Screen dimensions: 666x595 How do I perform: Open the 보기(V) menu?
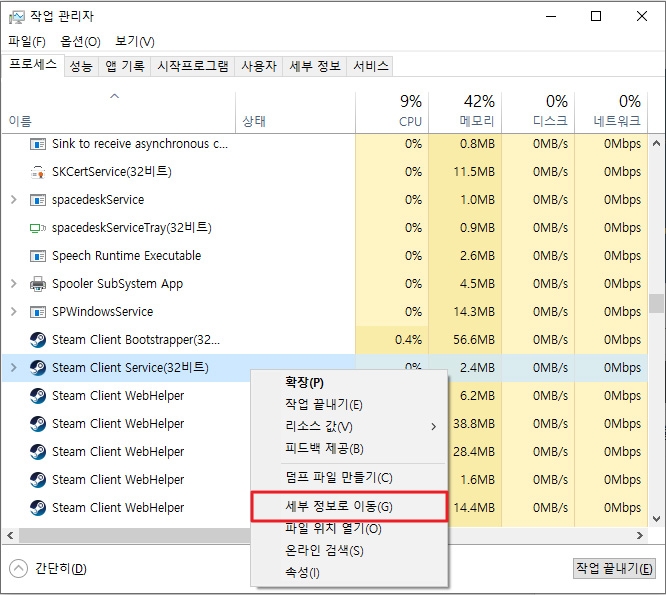point(135,41)
